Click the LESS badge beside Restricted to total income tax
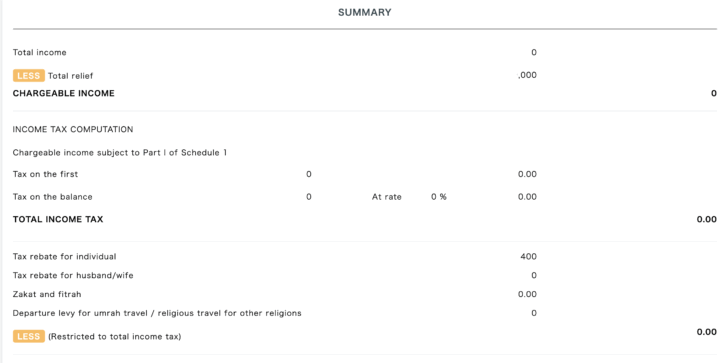Image resolution: width=728 pixels, height=363 pixels. tap(29, 336)
